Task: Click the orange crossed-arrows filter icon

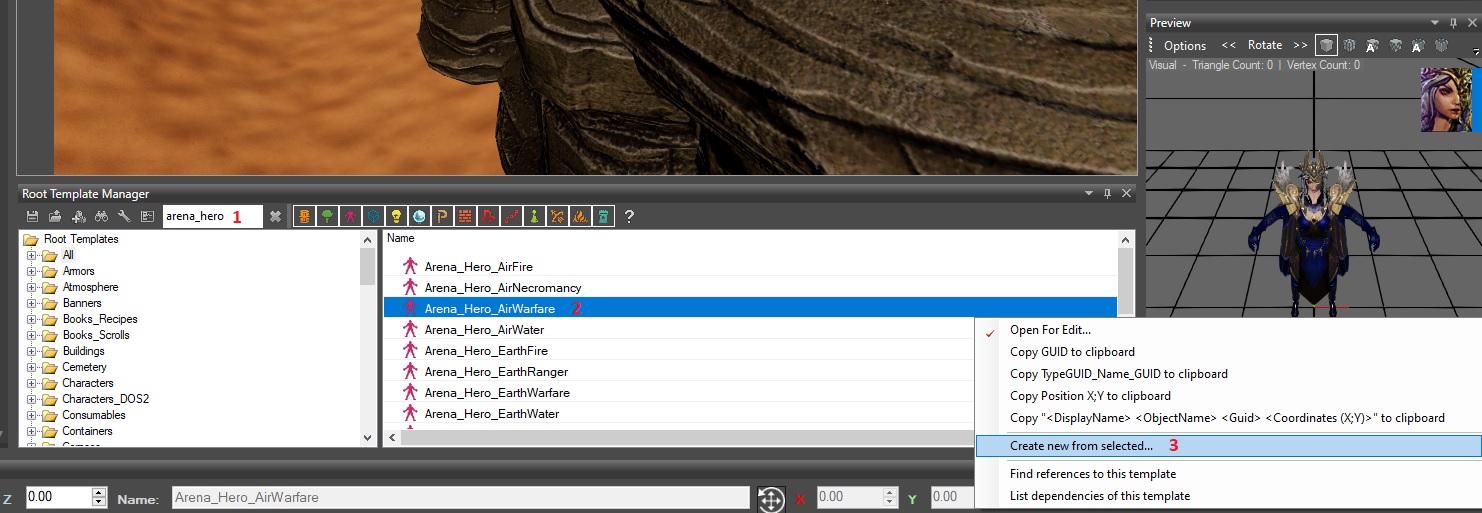Action: tap(557, 216)
